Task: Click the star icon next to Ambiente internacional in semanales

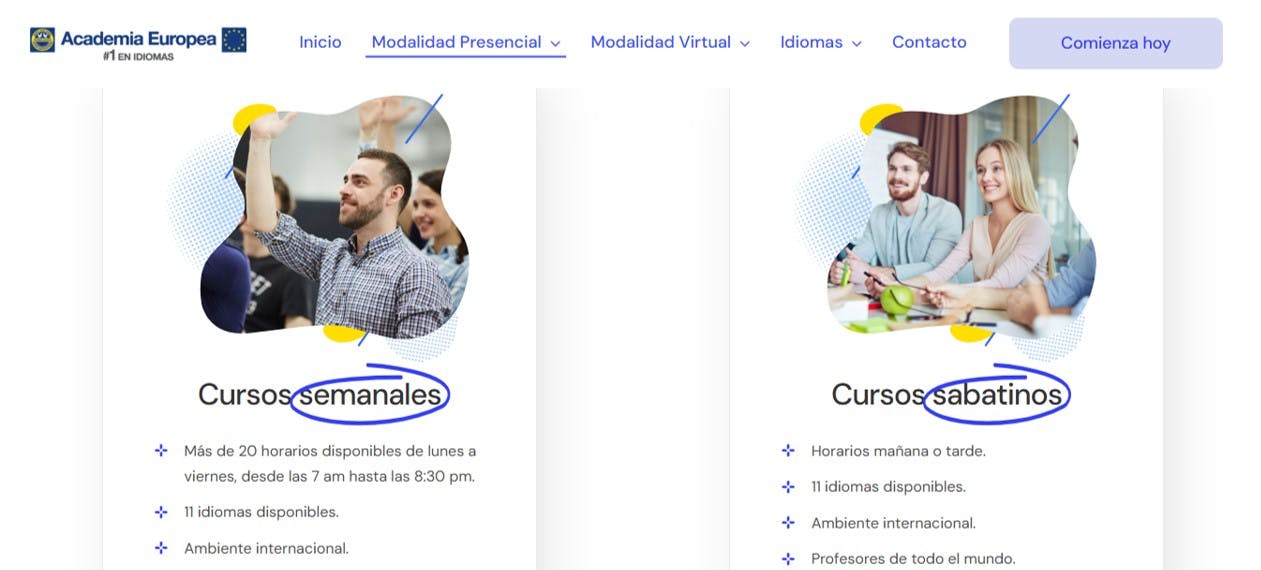Action: pos(161,548)
